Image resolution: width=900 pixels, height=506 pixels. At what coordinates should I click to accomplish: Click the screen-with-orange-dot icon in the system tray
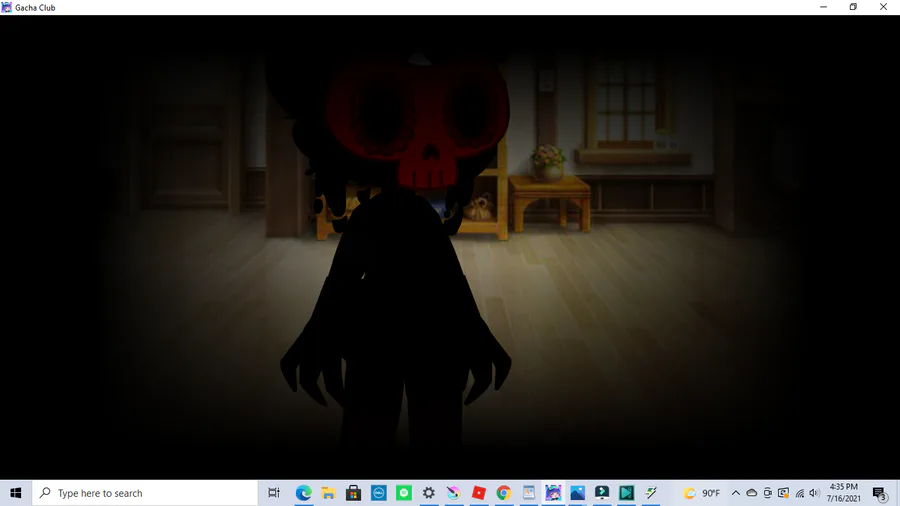[x=783, y=493]
